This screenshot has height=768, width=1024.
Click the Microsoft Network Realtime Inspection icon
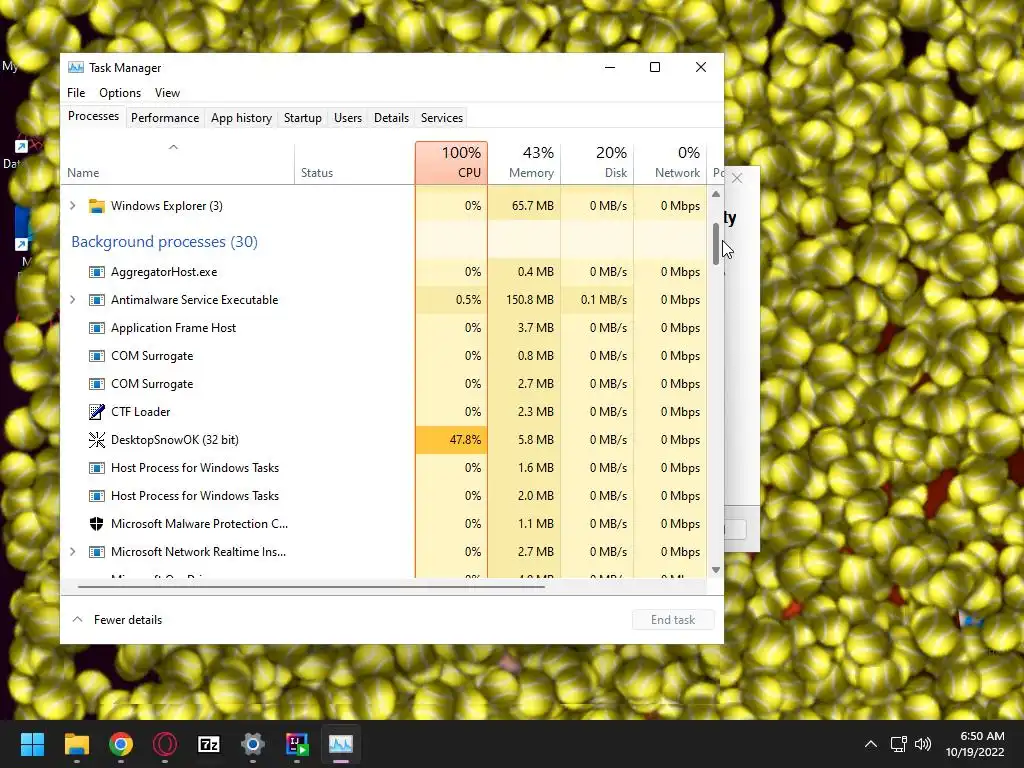click(x=97, y=552)
